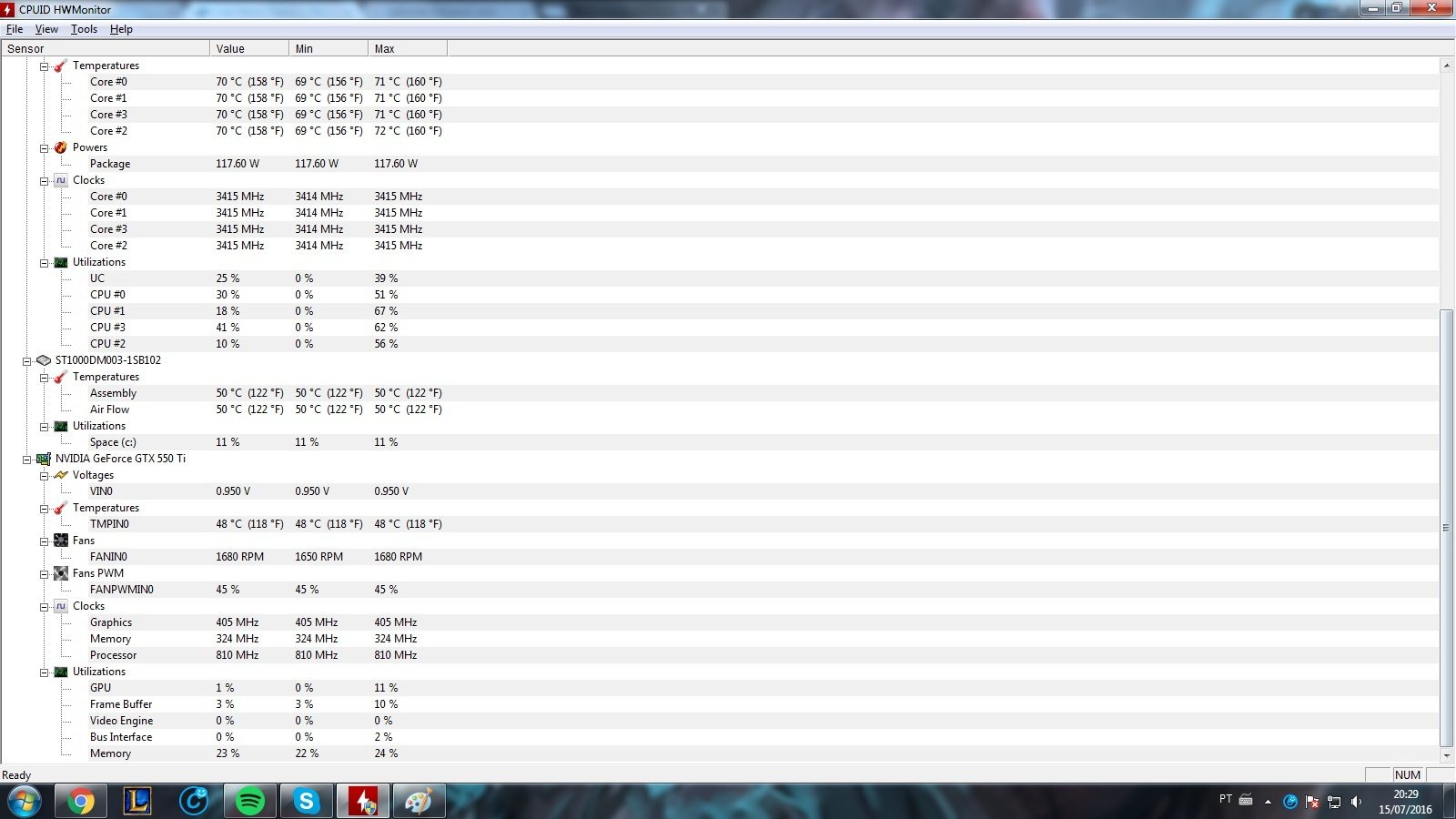Image resolution: width=1456 pixels, height=819 pixels.
Task: Select the Processor clock row
Action: 719,655
